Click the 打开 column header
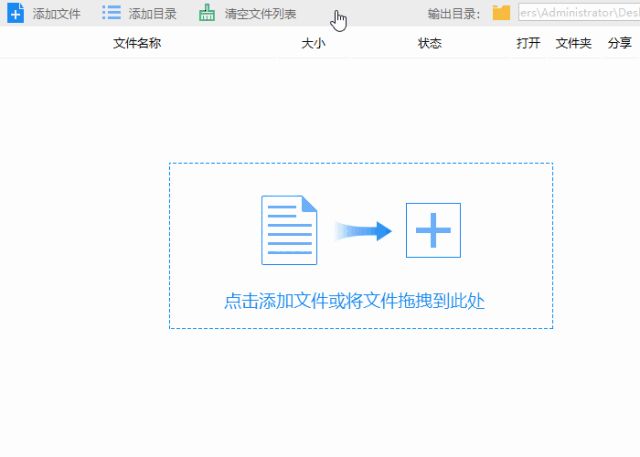Viewport: 640px width, 457px height. [x=528, y=43]
